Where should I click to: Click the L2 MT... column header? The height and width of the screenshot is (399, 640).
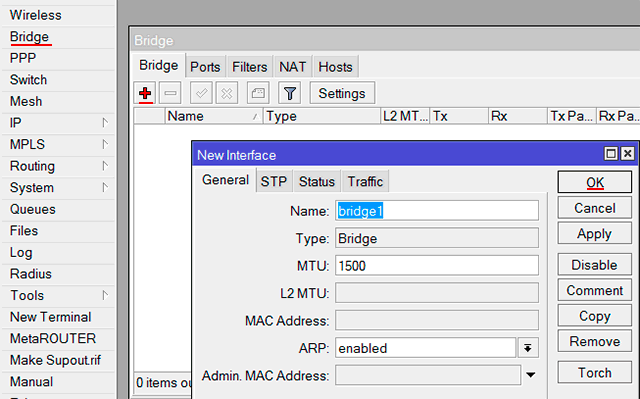click(405, 116)
